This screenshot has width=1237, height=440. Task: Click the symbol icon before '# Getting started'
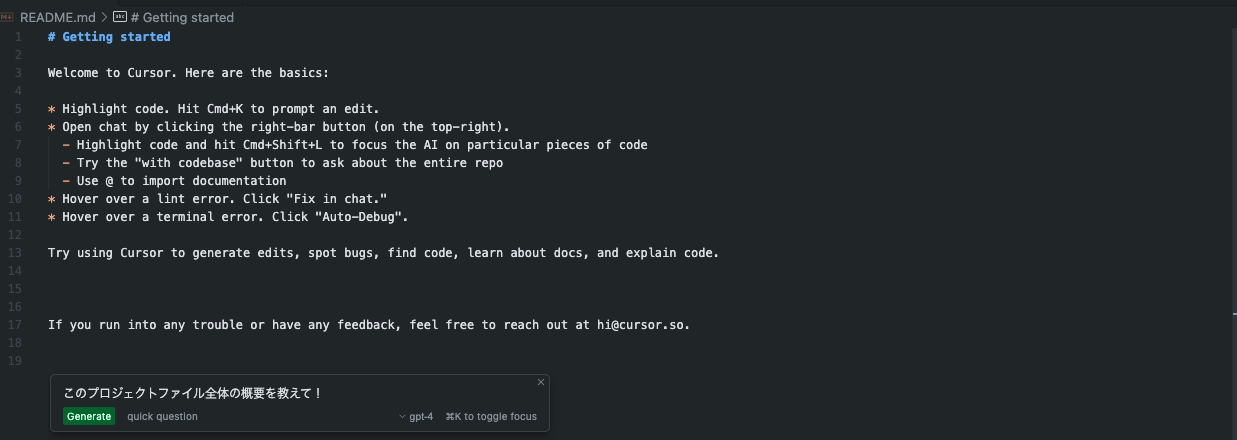pyautogui.click(x=120, y=17)
